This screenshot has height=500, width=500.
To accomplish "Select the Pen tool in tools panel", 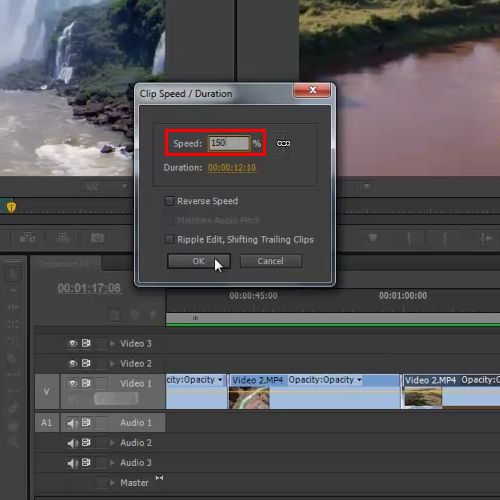I will [13, 408].
